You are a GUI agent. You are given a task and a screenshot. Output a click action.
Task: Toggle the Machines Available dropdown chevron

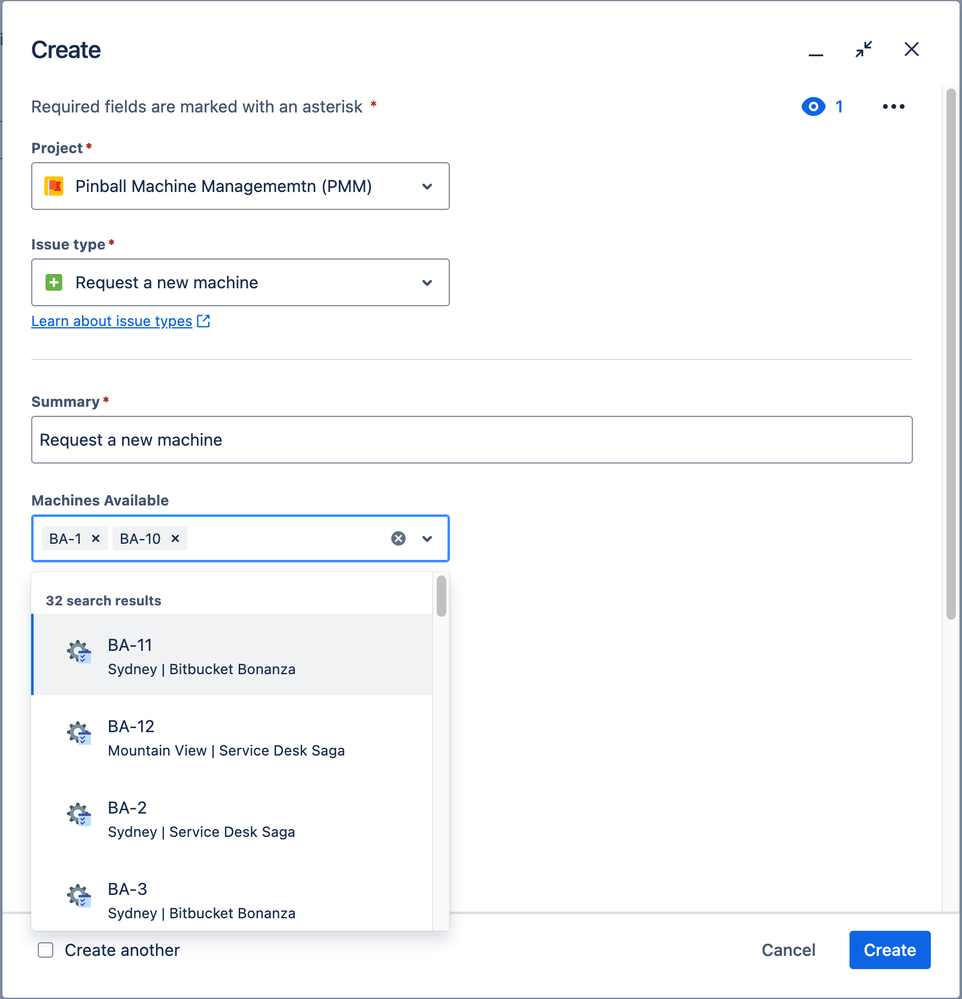(427, 539)
